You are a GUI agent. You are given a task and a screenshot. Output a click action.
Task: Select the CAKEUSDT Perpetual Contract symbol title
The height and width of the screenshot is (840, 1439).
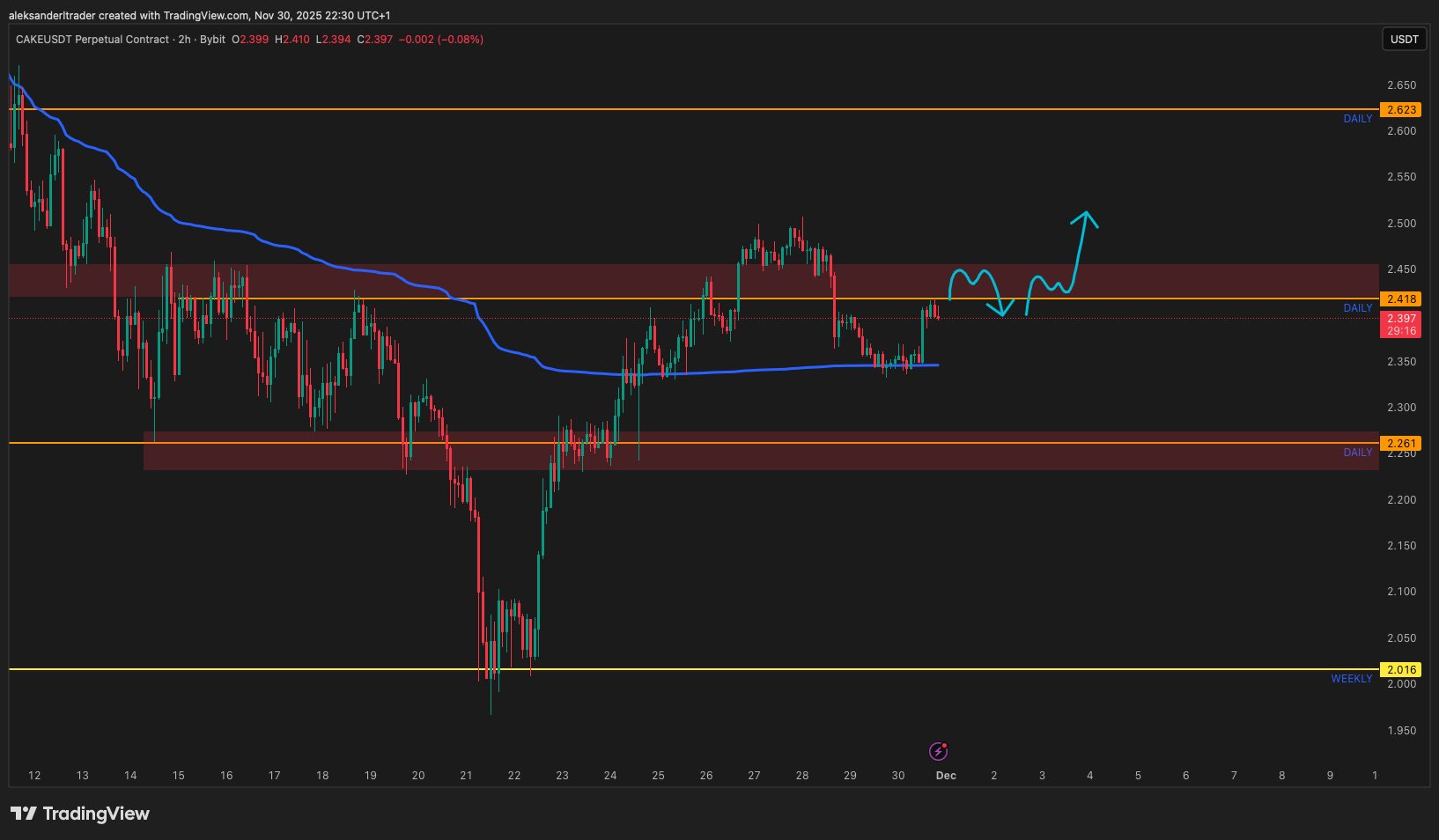(92, 40)
